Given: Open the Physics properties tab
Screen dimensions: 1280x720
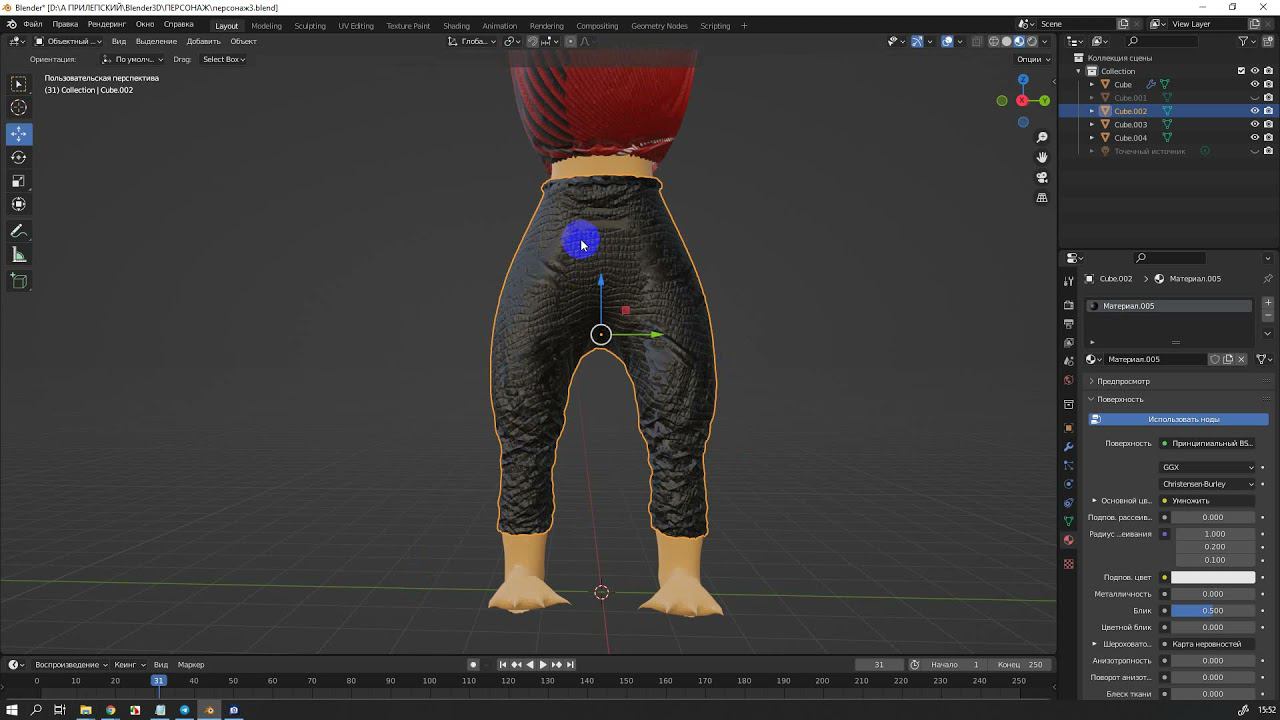Looking at the screenshot, I should [1069, 484].
